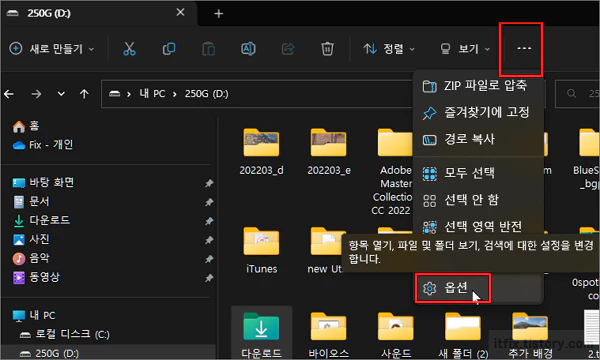Go back with the left arrow
This screenshot has width=600, height=360.
point(9,94)
